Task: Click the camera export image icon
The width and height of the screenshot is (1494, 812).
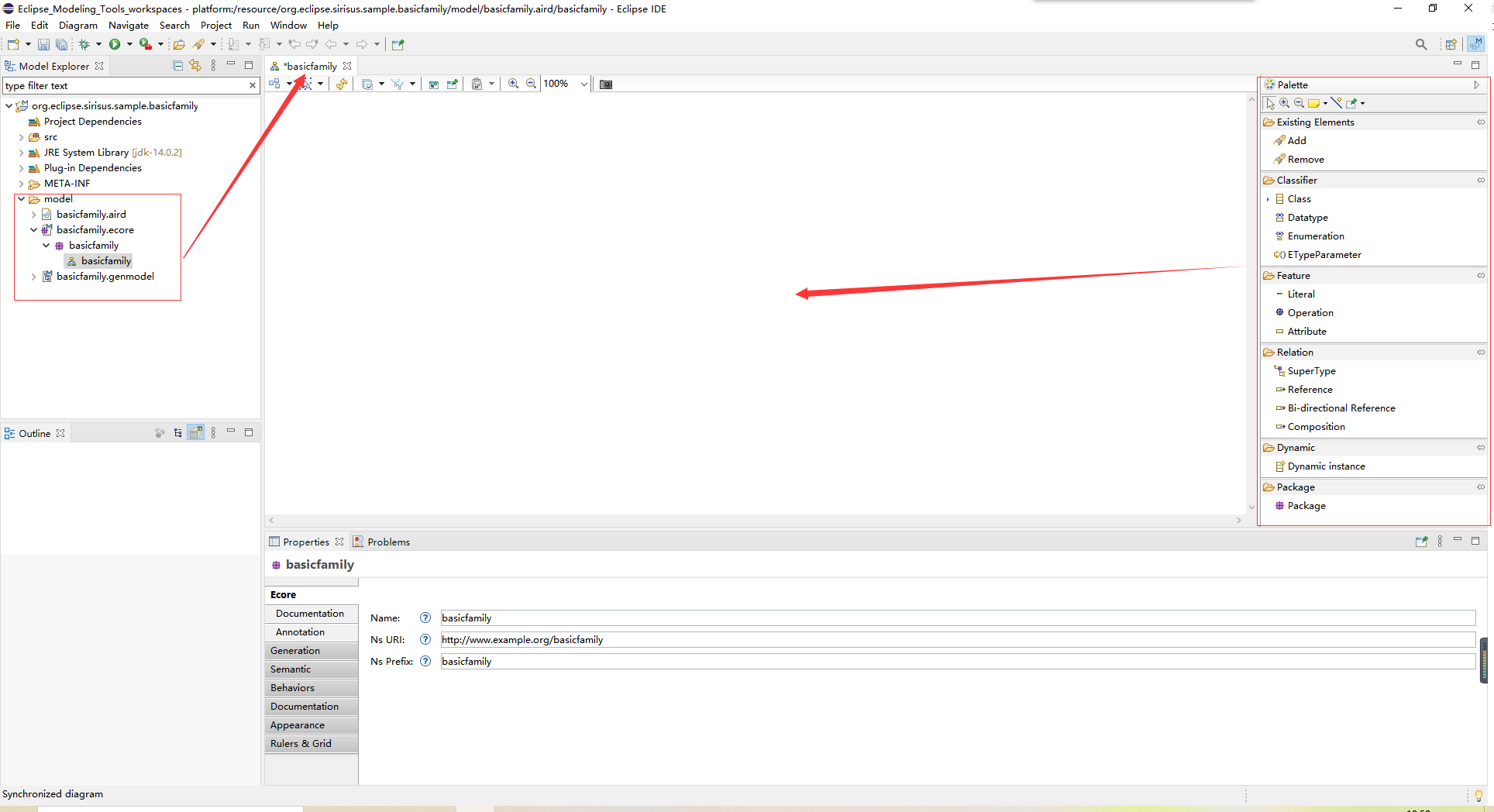Action: (x=606, y=84)
